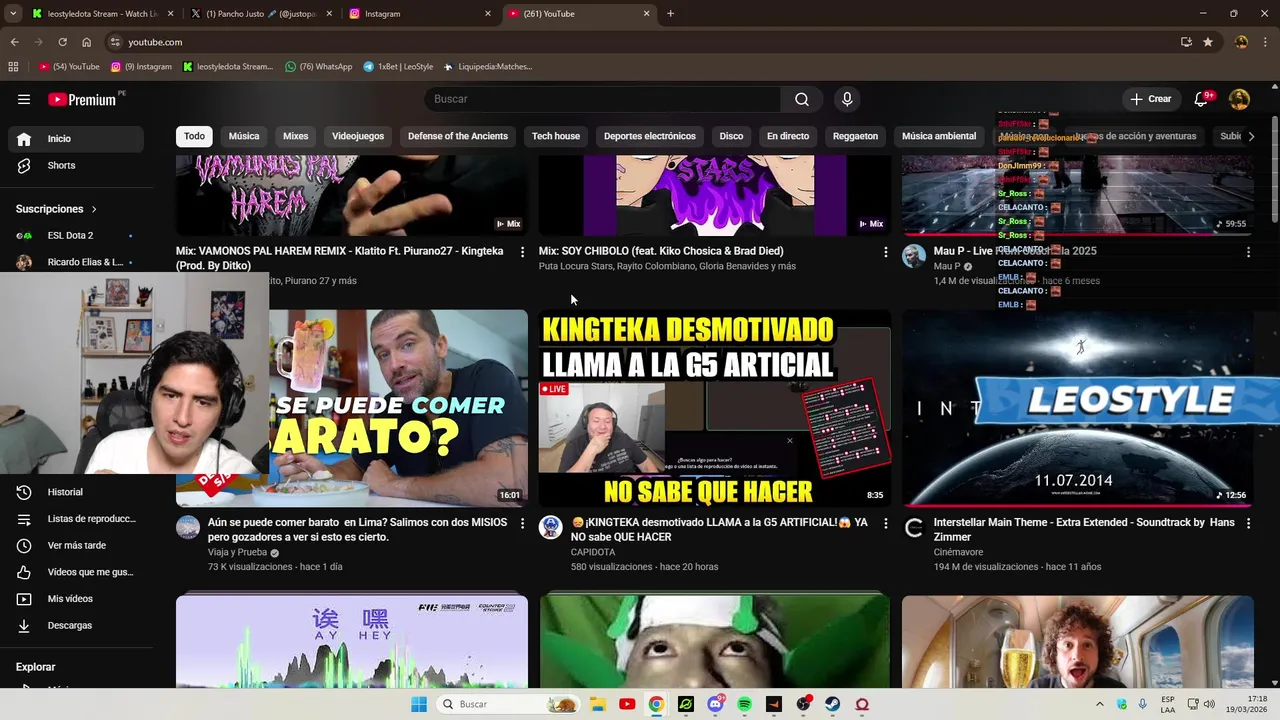Show more filter chips with right arrow
The height and width of the screenshot is (720, 1280).
pos(1250,136)
